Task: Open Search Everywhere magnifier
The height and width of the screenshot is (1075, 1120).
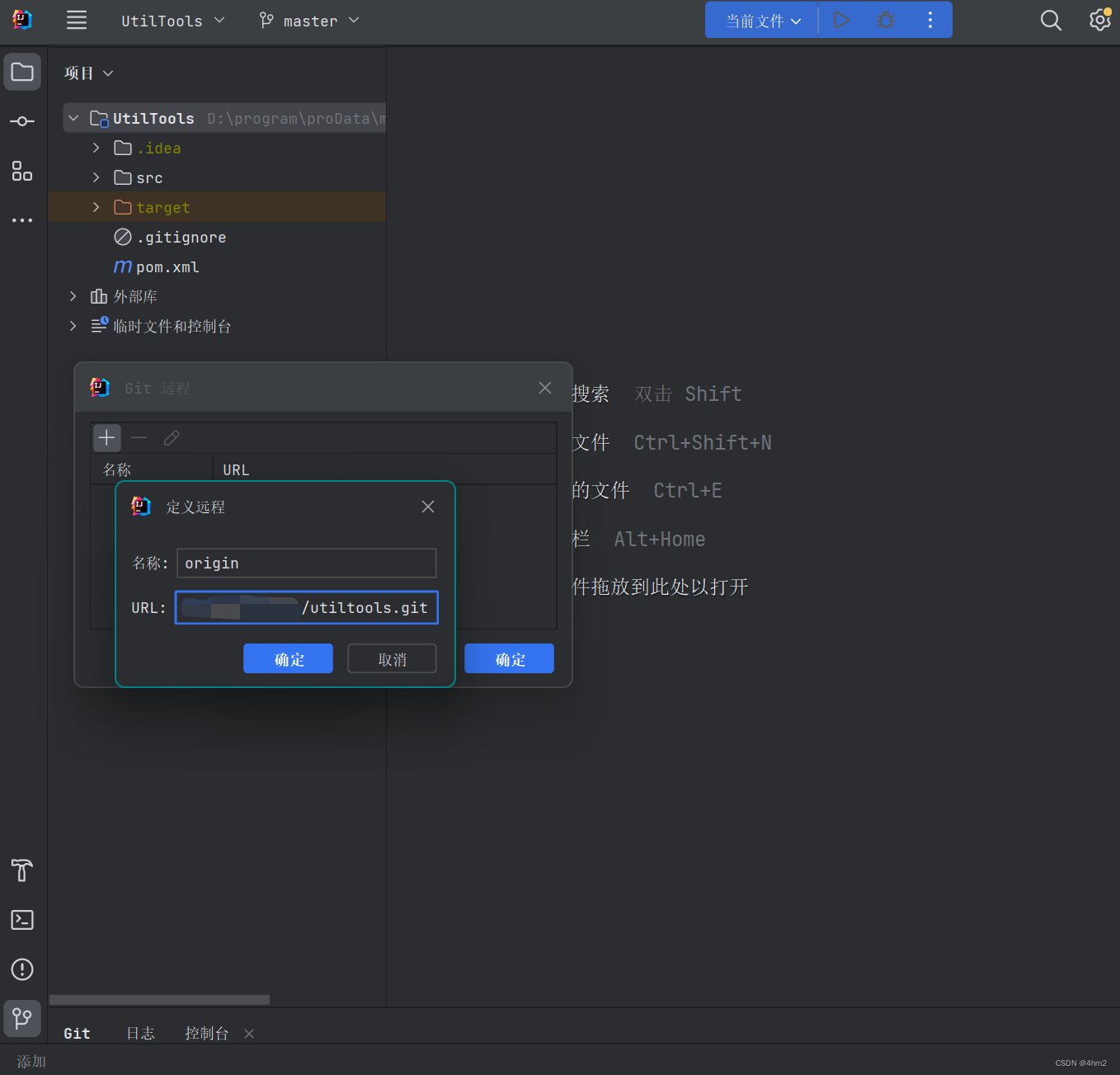Action: pyautogui.click(x=1051, y=20)
